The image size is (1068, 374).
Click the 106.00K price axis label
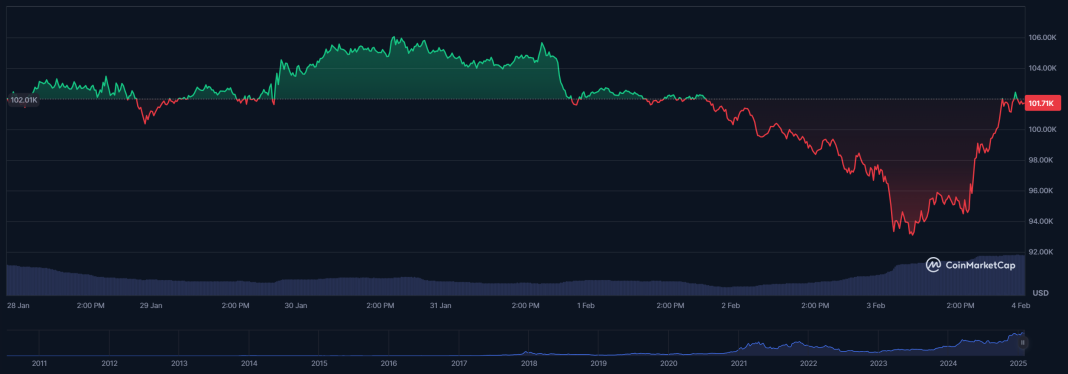[1043, 37]
